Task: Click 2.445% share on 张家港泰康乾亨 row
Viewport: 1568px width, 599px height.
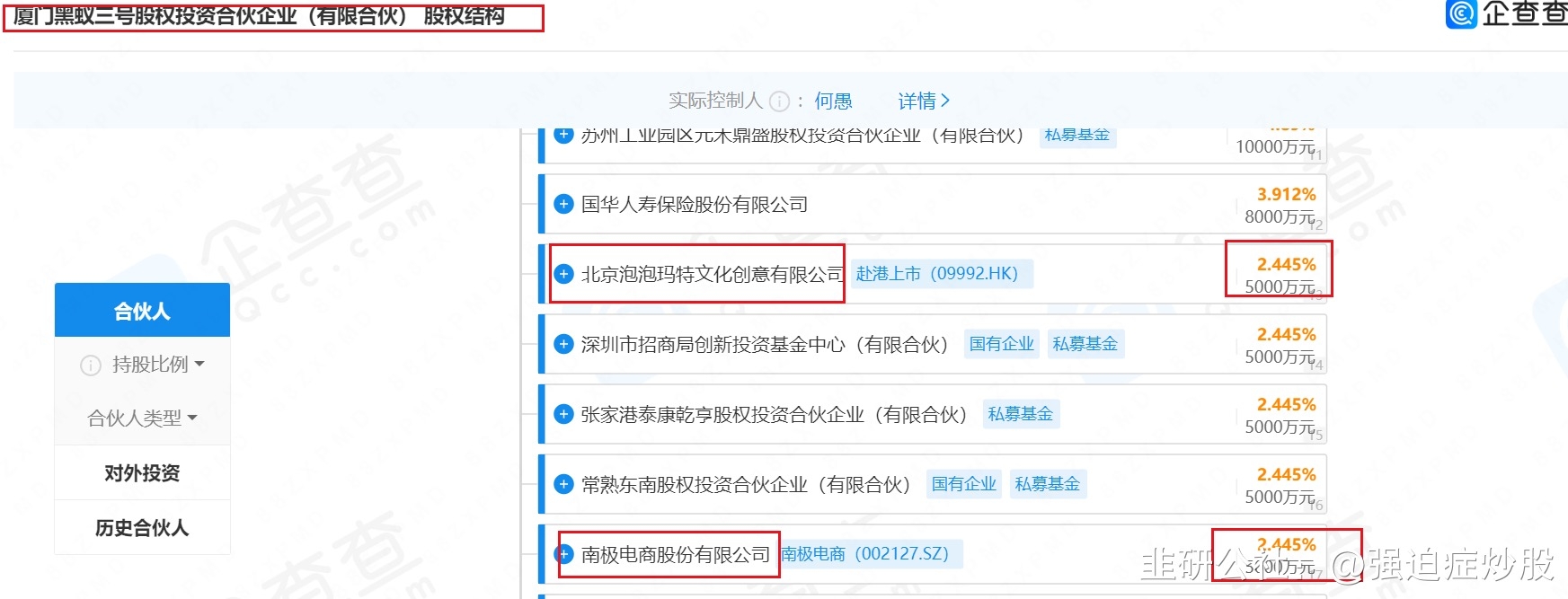Action: click(x=1286, y=404)
